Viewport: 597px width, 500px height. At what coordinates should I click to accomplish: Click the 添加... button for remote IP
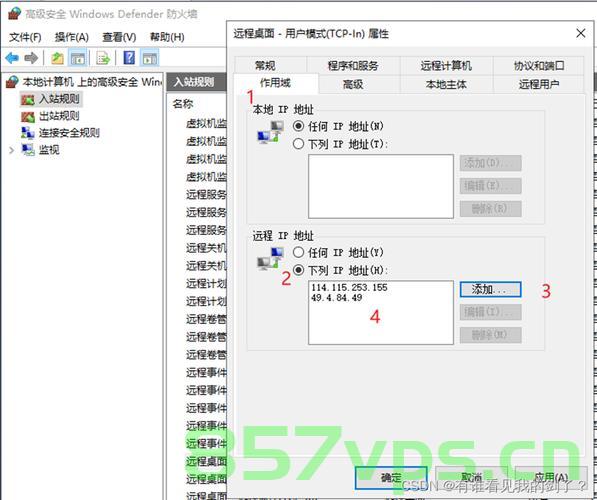click(x=490, y=289)
